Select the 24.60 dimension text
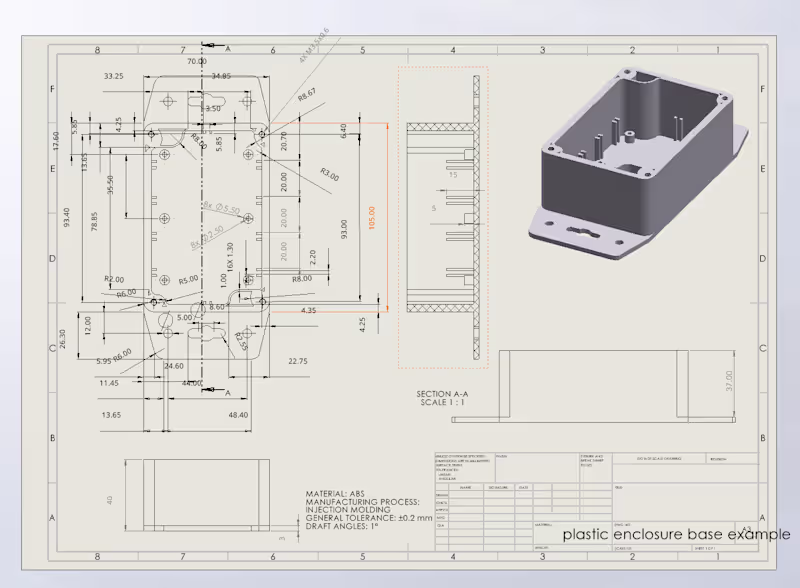Viewport: 800px width, 588px height. point(174,366)
